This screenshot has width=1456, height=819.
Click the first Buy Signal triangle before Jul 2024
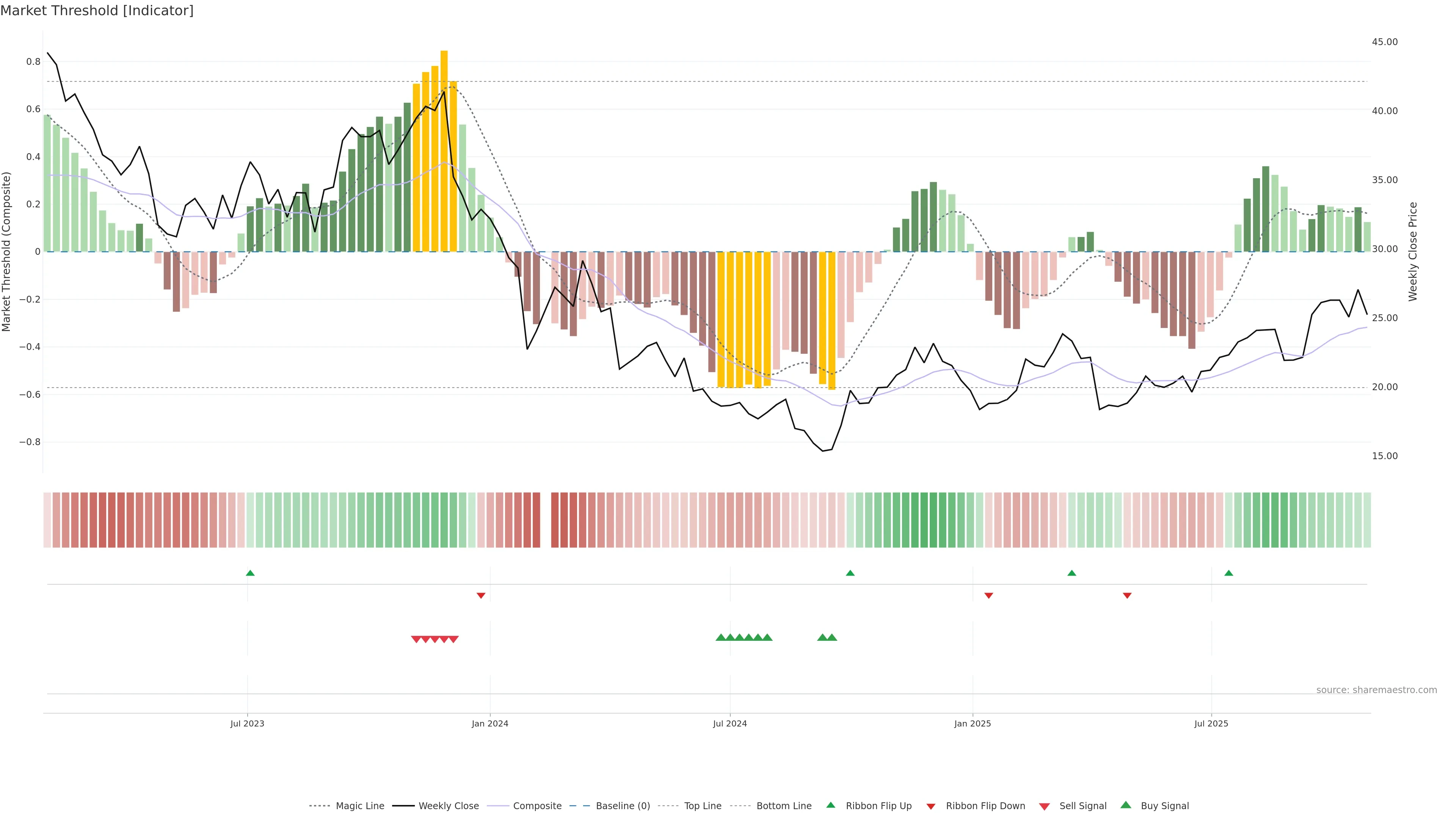pos(721,637)
